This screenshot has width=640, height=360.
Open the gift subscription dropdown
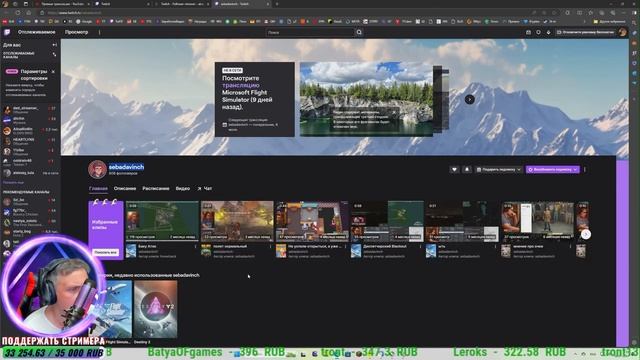[499, 169]
